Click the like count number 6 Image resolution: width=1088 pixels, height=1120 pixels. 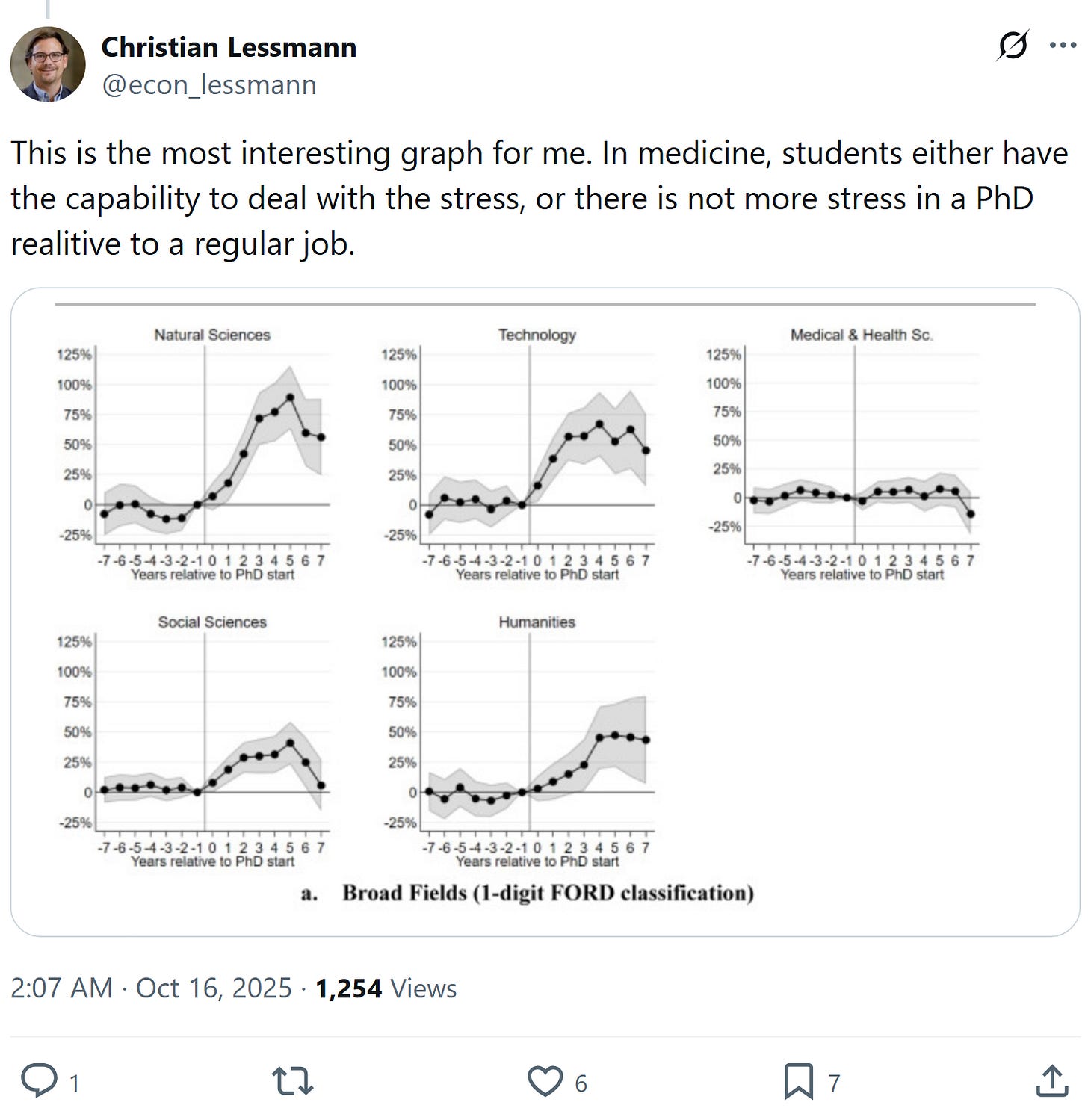(581, 1083)
